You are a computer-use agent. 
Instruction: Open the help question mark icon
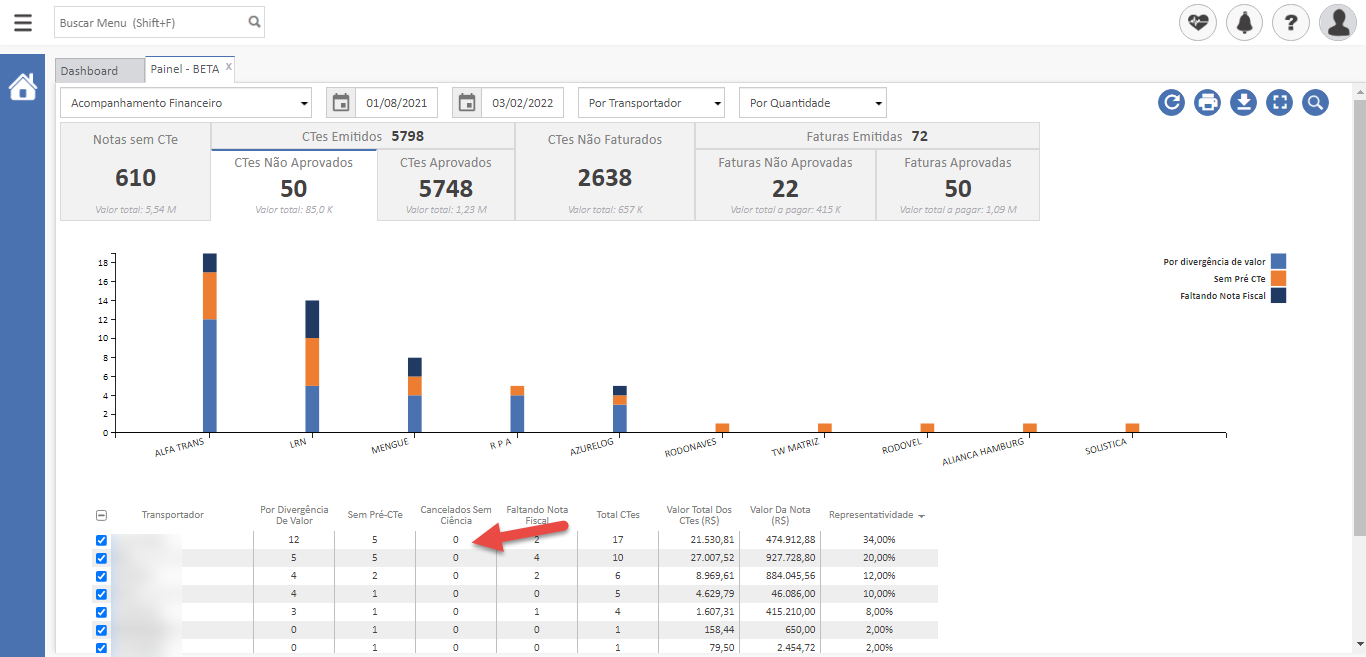tap(1291, 22)
